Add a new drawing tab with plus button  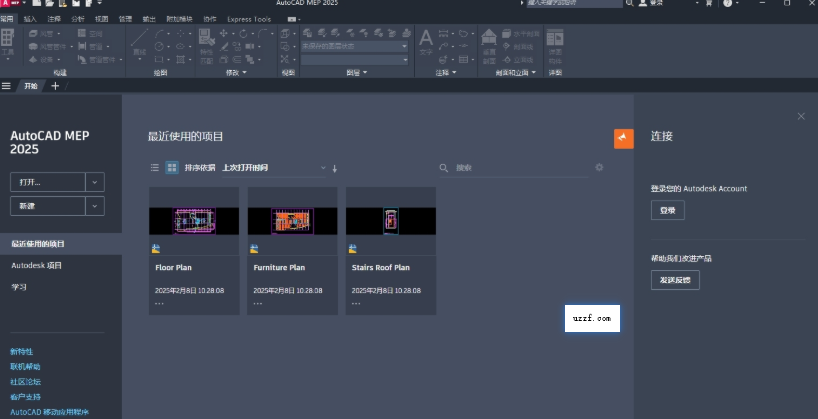55,86
